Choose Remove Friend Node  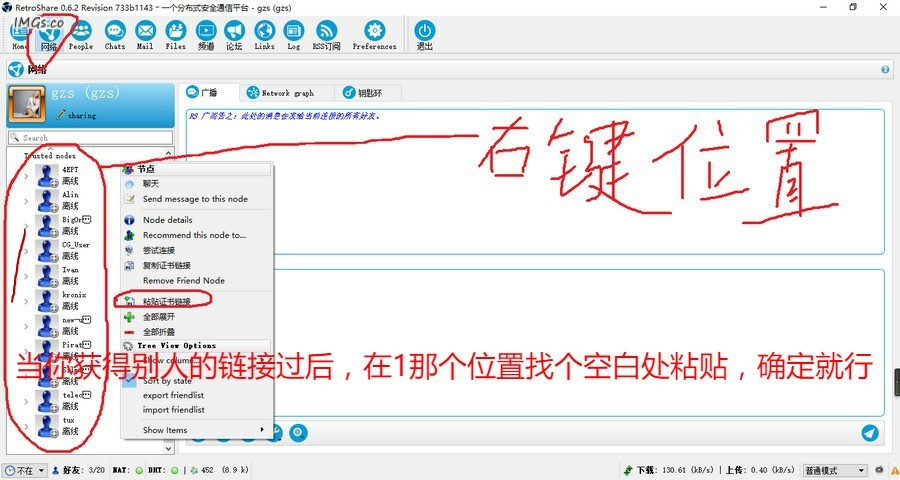pyautogui.click(x=196, y=281)
